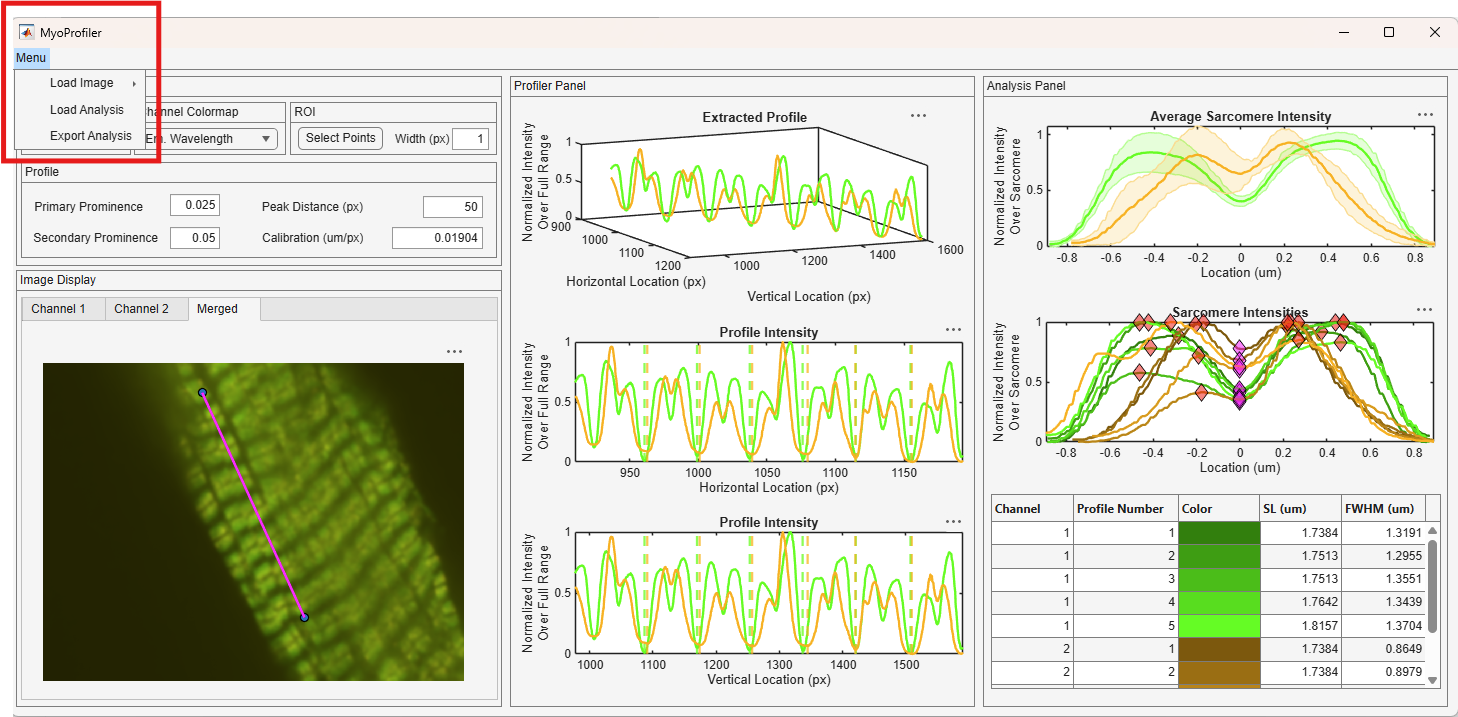Select the SL cell 1.7642
Image resolution: width=1458 pixels, height=717 pixels.
click(1301, 602)
